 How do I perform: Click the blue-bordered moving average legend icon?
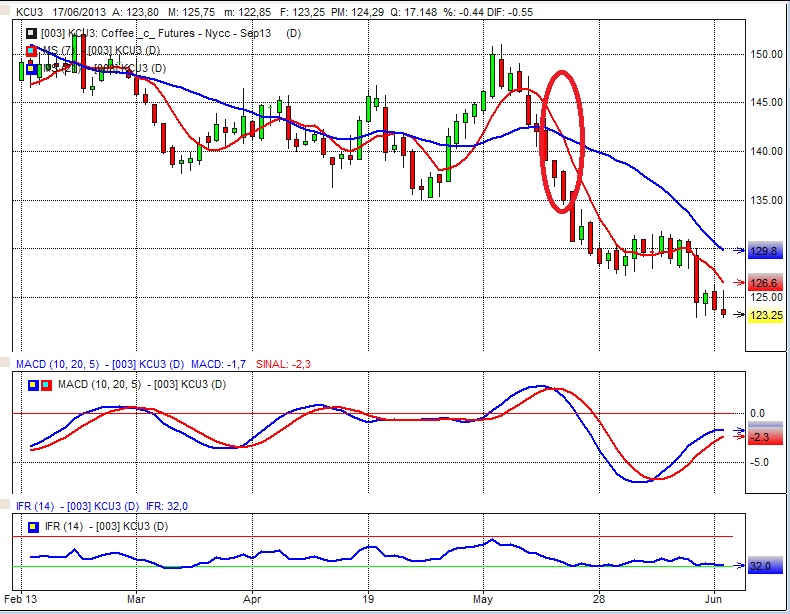pyautogui.click(x=30, y=68)
